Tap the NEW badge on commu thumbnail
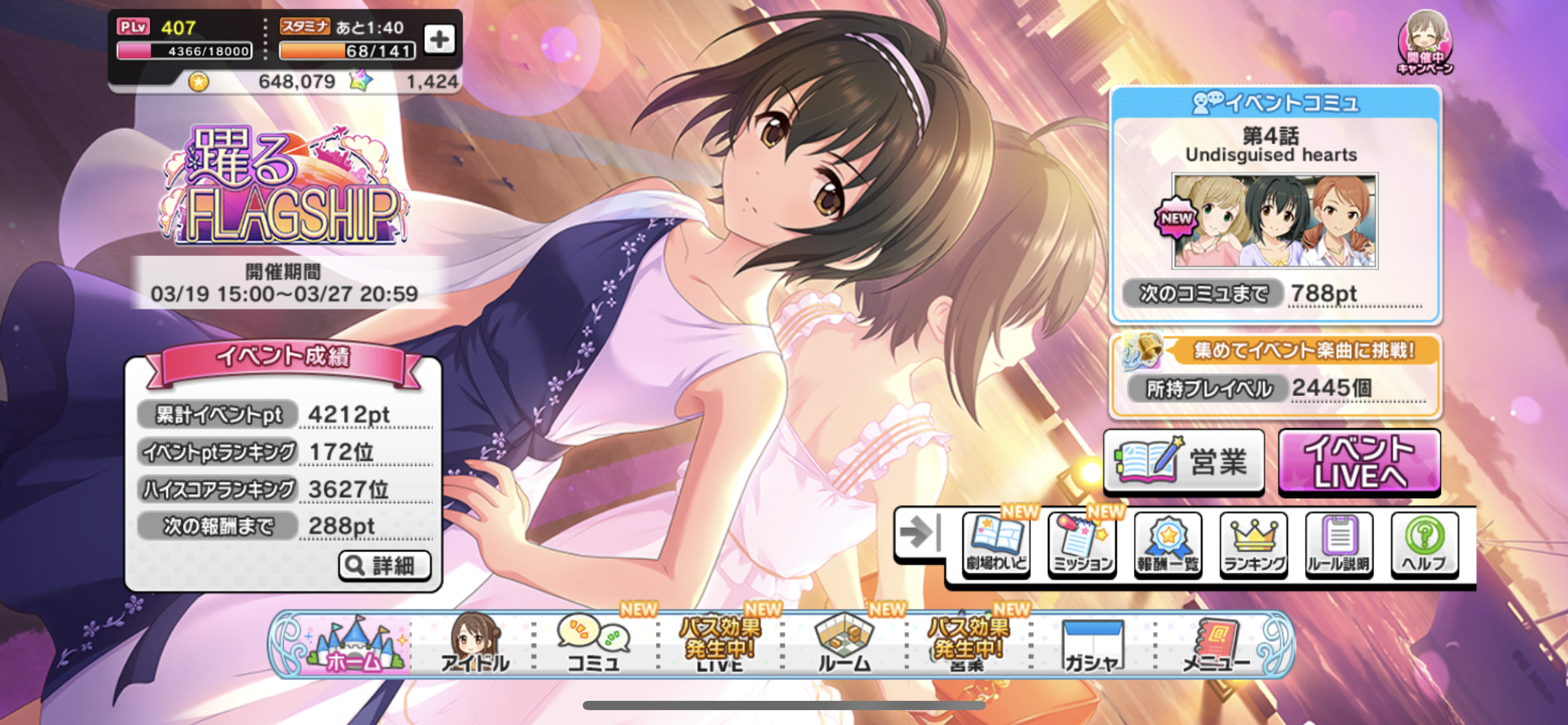Viewport: 1568px width, 725px height. tap(1175, 218)
